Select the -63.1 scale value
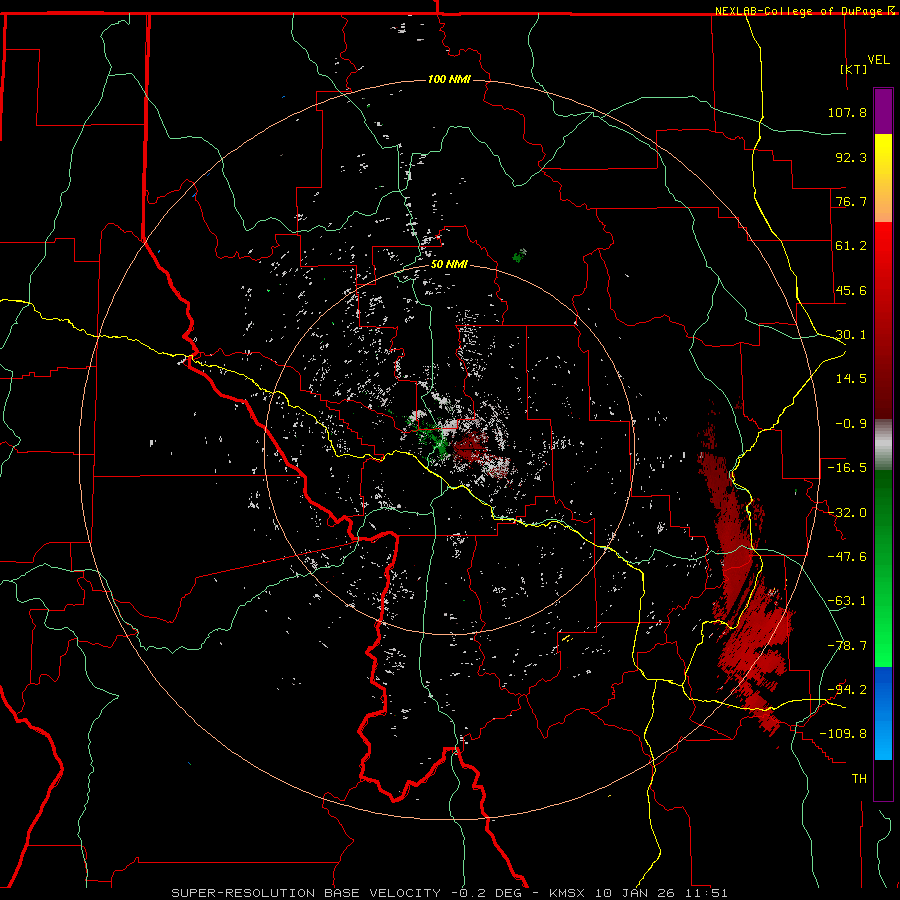Screen dimensions: 900x900 [x=847, y=601]
